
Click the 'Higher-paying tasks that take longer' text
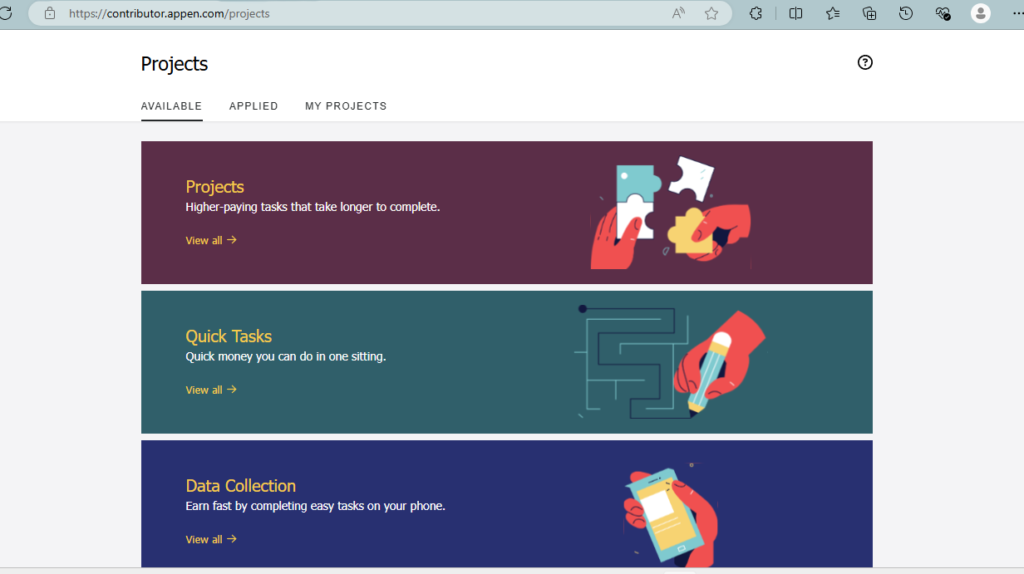click(313, 207)
